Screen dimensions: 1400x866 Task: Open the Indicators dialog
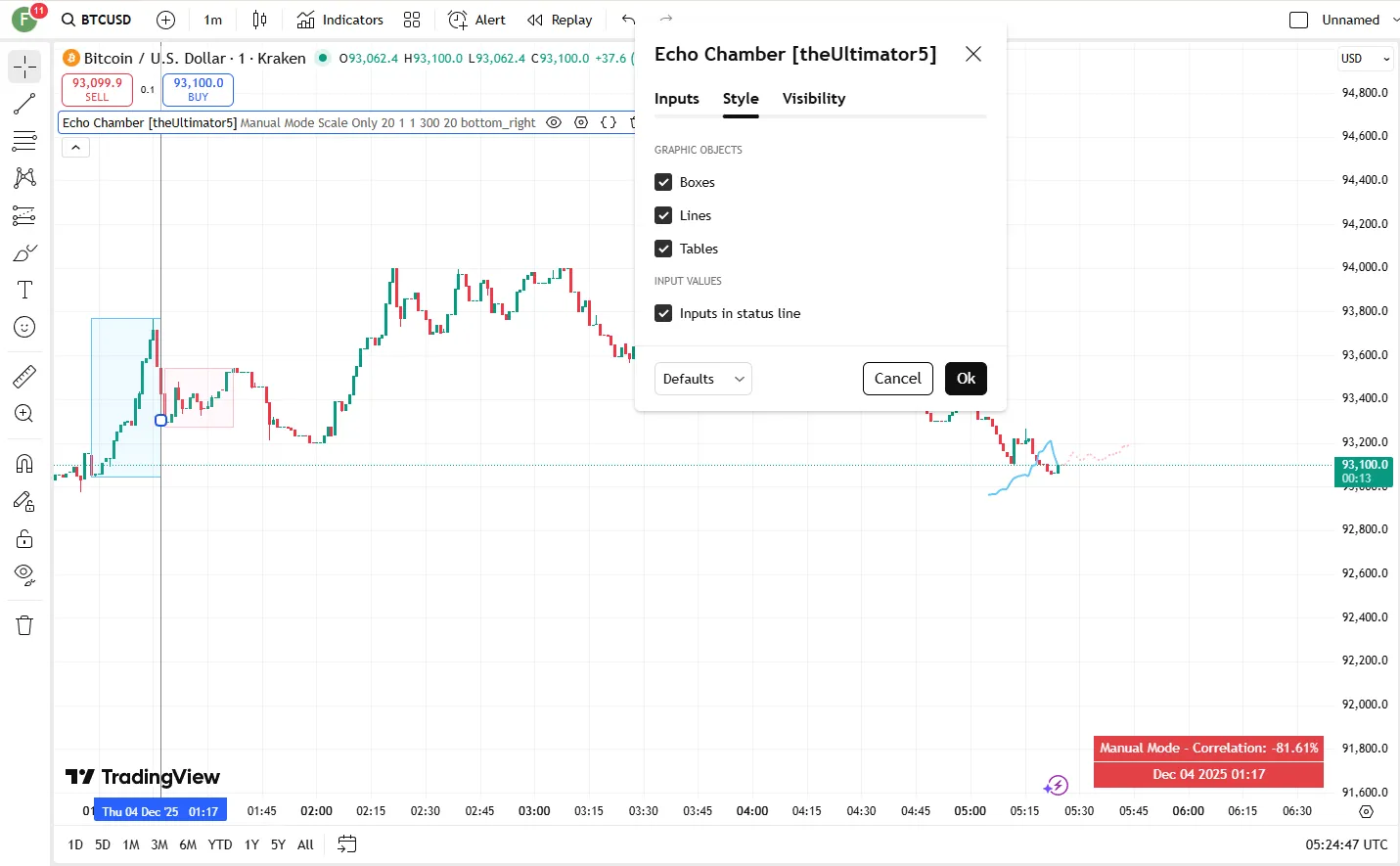340,20
